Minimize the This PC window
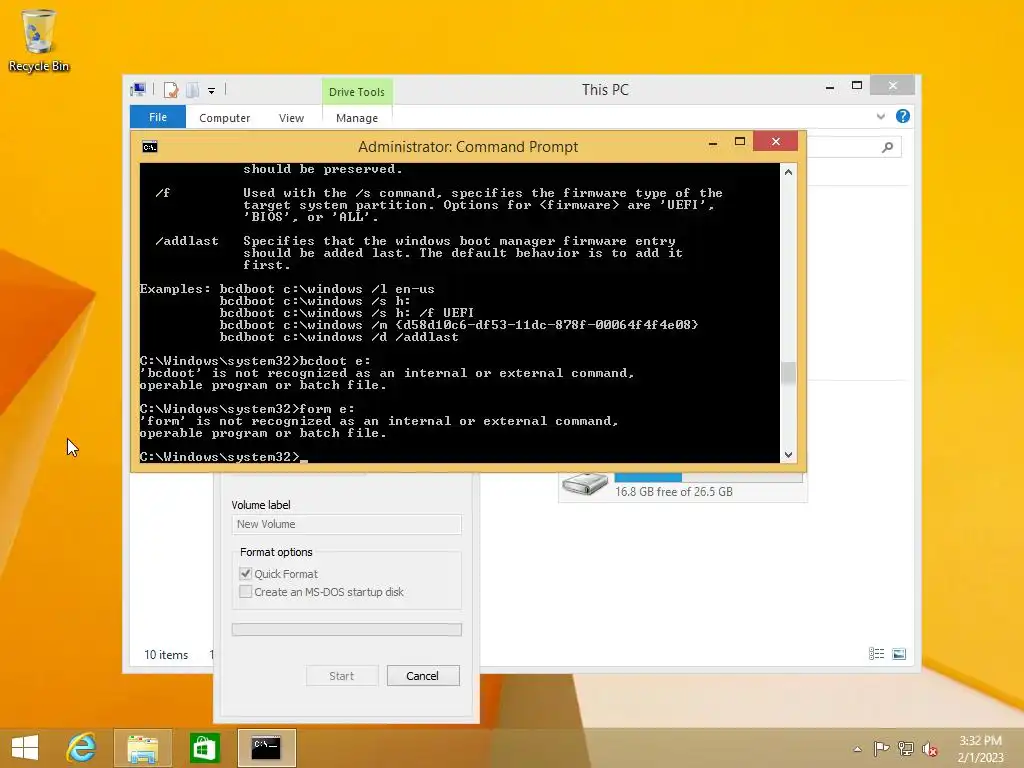 (x=829, y=87)
